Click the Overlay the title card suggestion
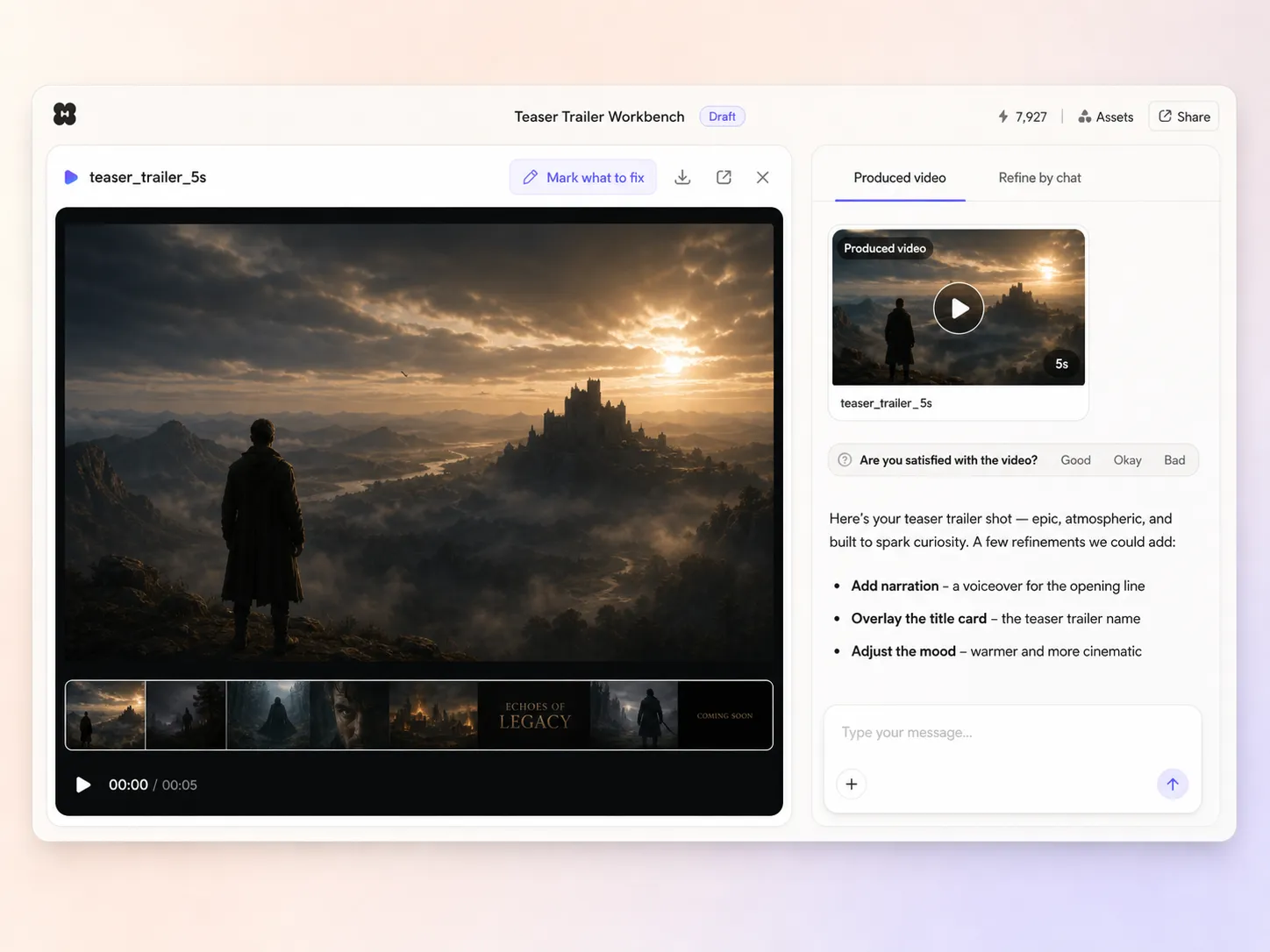Screen dimensions: 1270x952 995,618
